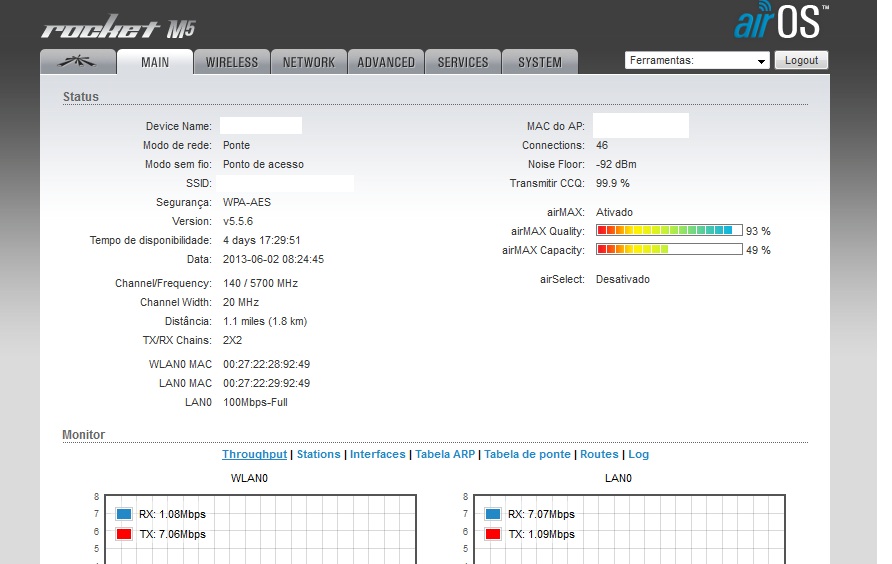Go to the ADVANCED tab
892x564 pixels.
coord(386,61)
